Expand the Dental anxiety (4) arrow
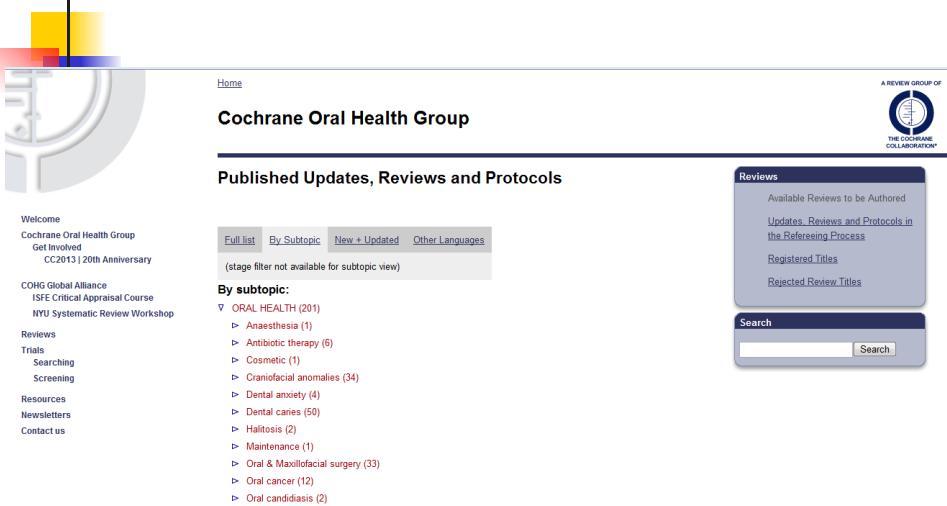Viewport: 947px width, 506px height. [x=236, y=395]
